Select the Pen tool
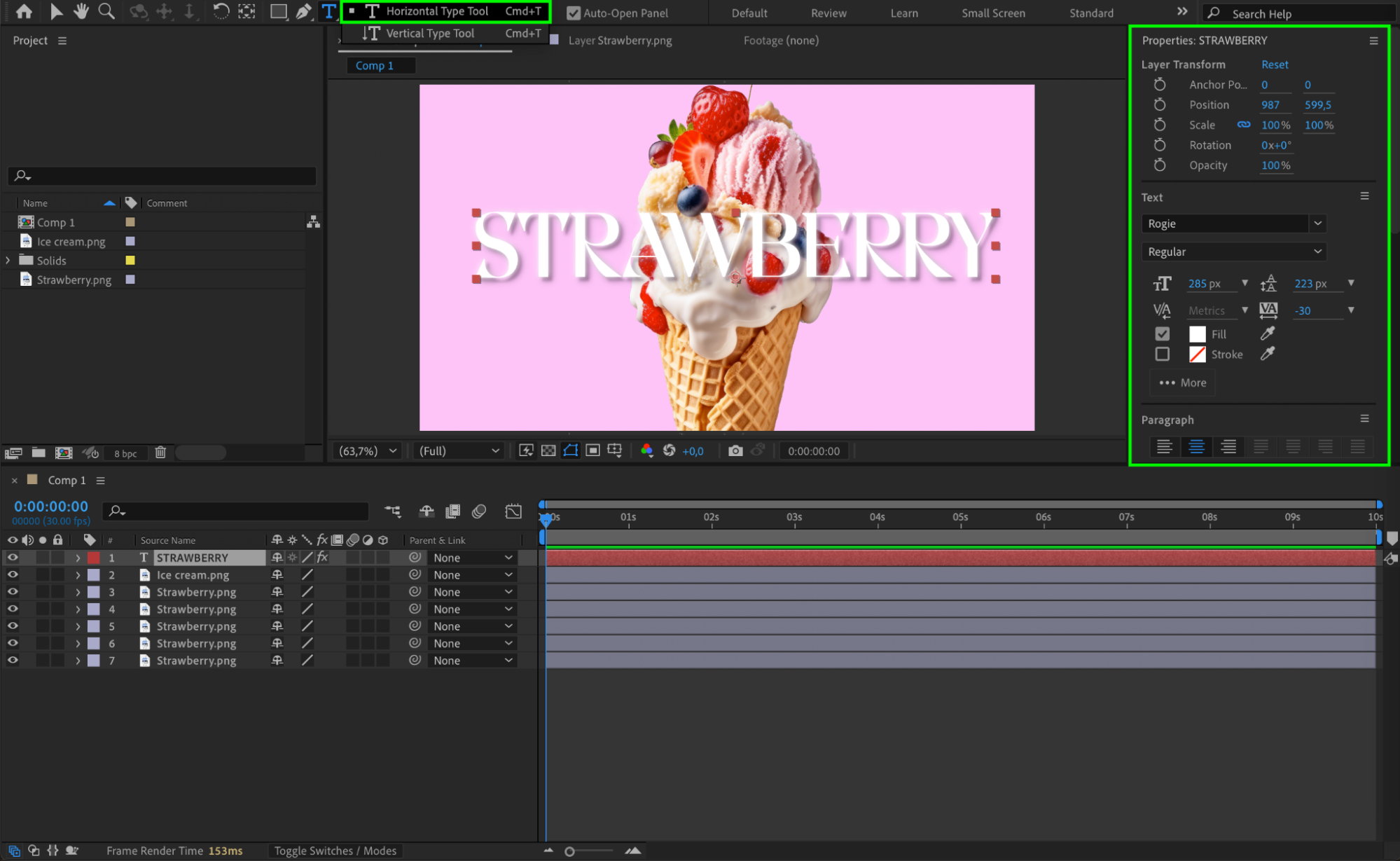This screenshot has height=861, width=1400. (303, 11)
